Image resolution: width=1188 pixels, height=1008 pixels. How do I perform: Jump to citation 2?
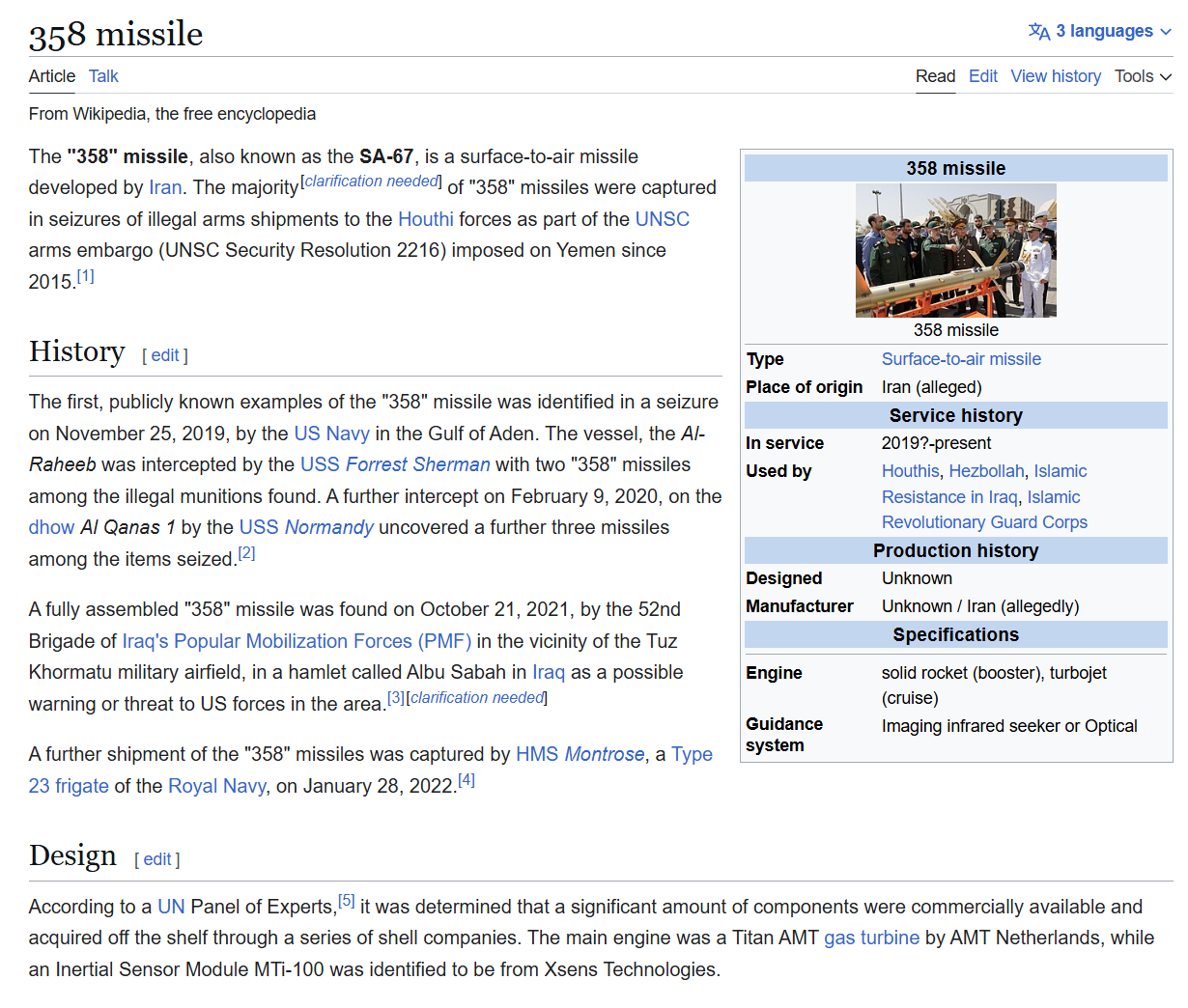point(246,553)
